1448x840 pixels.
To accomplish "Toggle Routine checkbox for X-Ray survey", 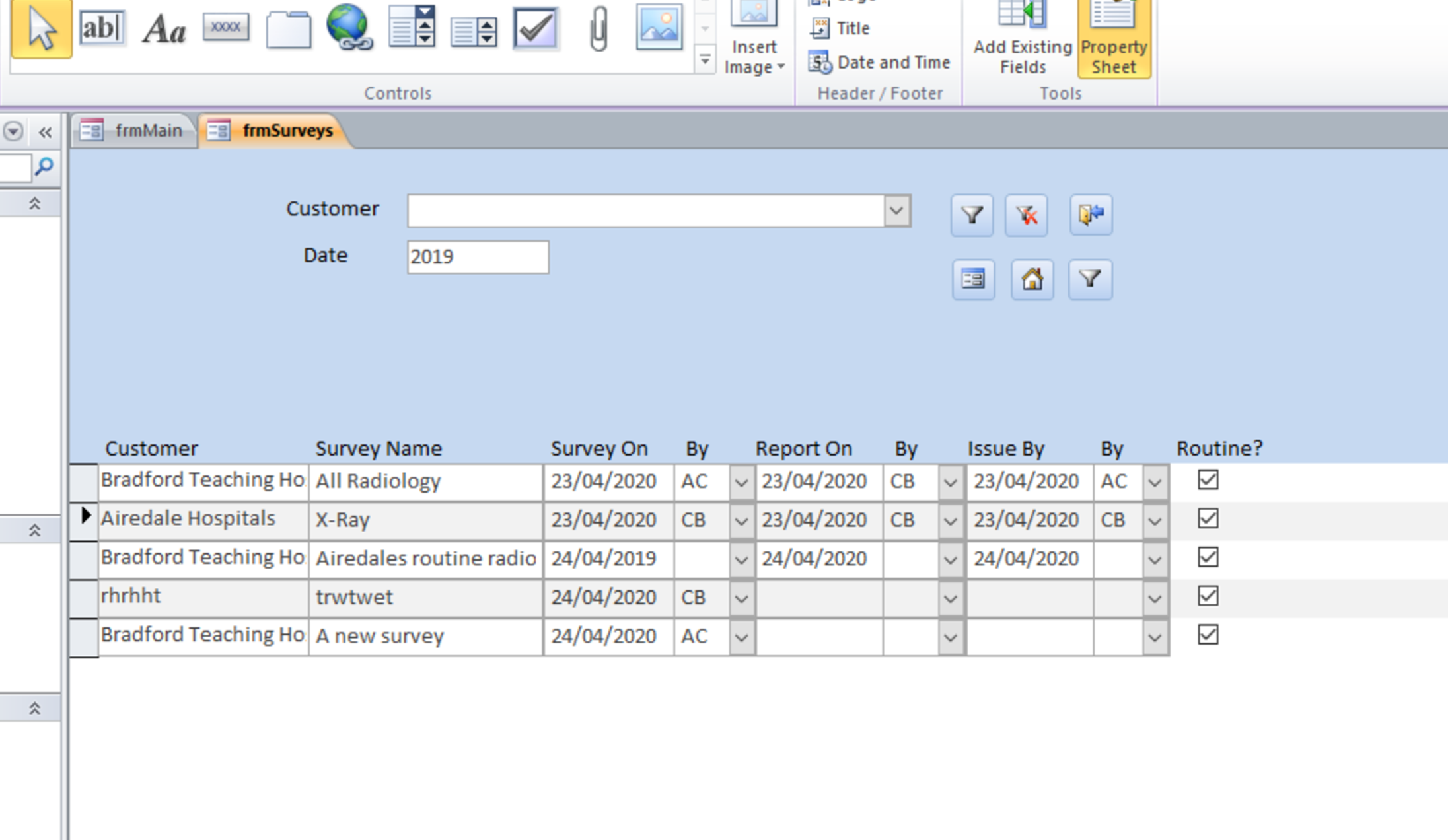I will (1208, 518).
